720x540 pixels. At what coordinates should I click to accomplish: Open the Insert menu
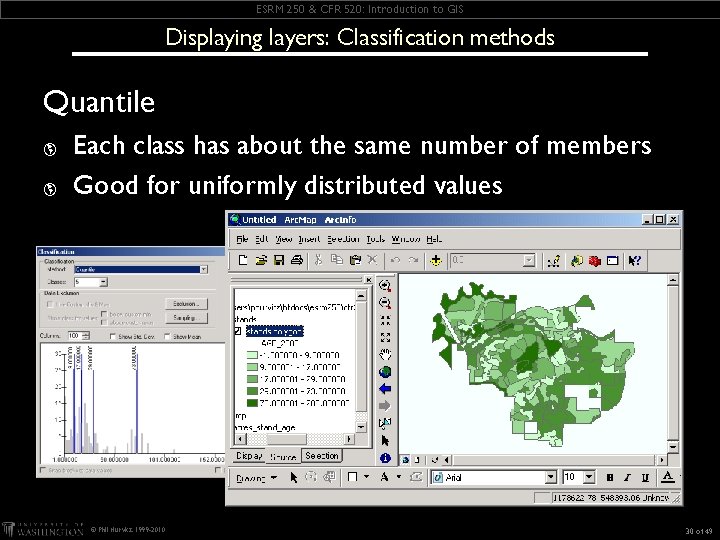[309, 239]
